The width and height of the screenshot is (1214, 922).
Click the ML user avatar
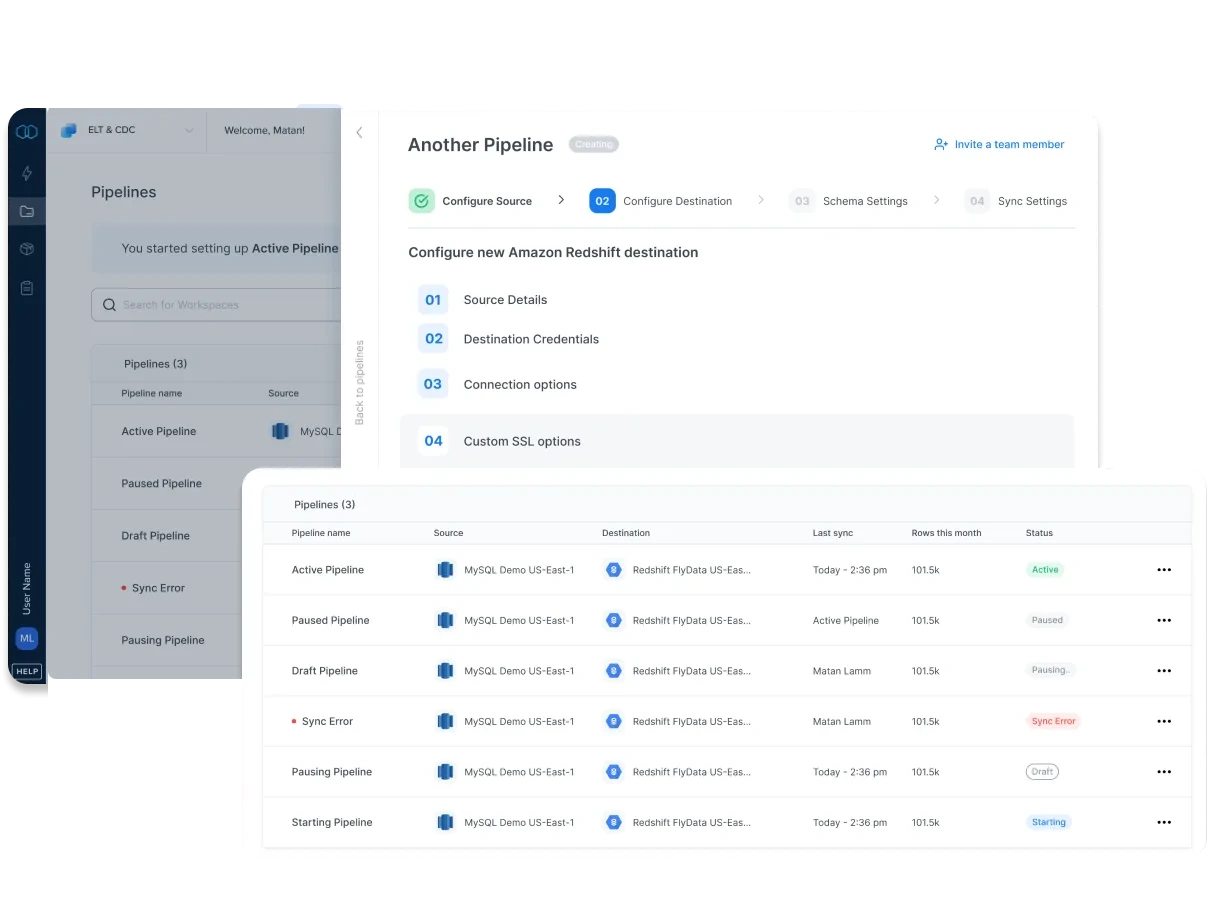27,638
